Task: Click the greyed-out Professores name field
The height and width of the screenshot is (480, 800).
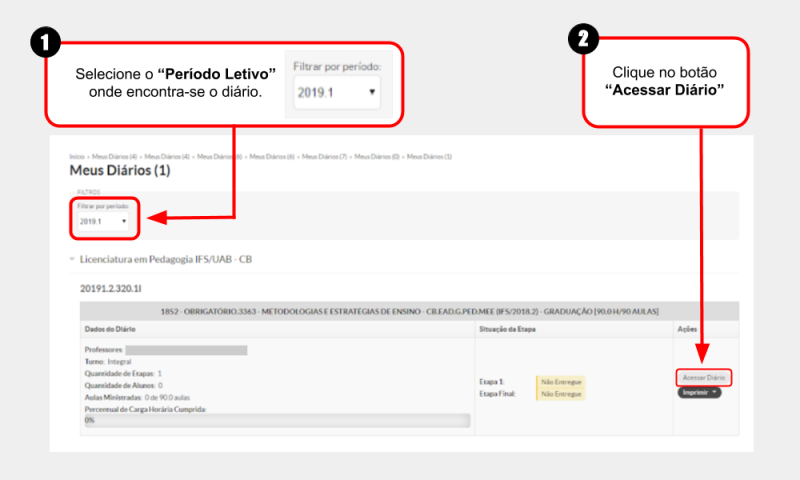Action: click(186, 350)
